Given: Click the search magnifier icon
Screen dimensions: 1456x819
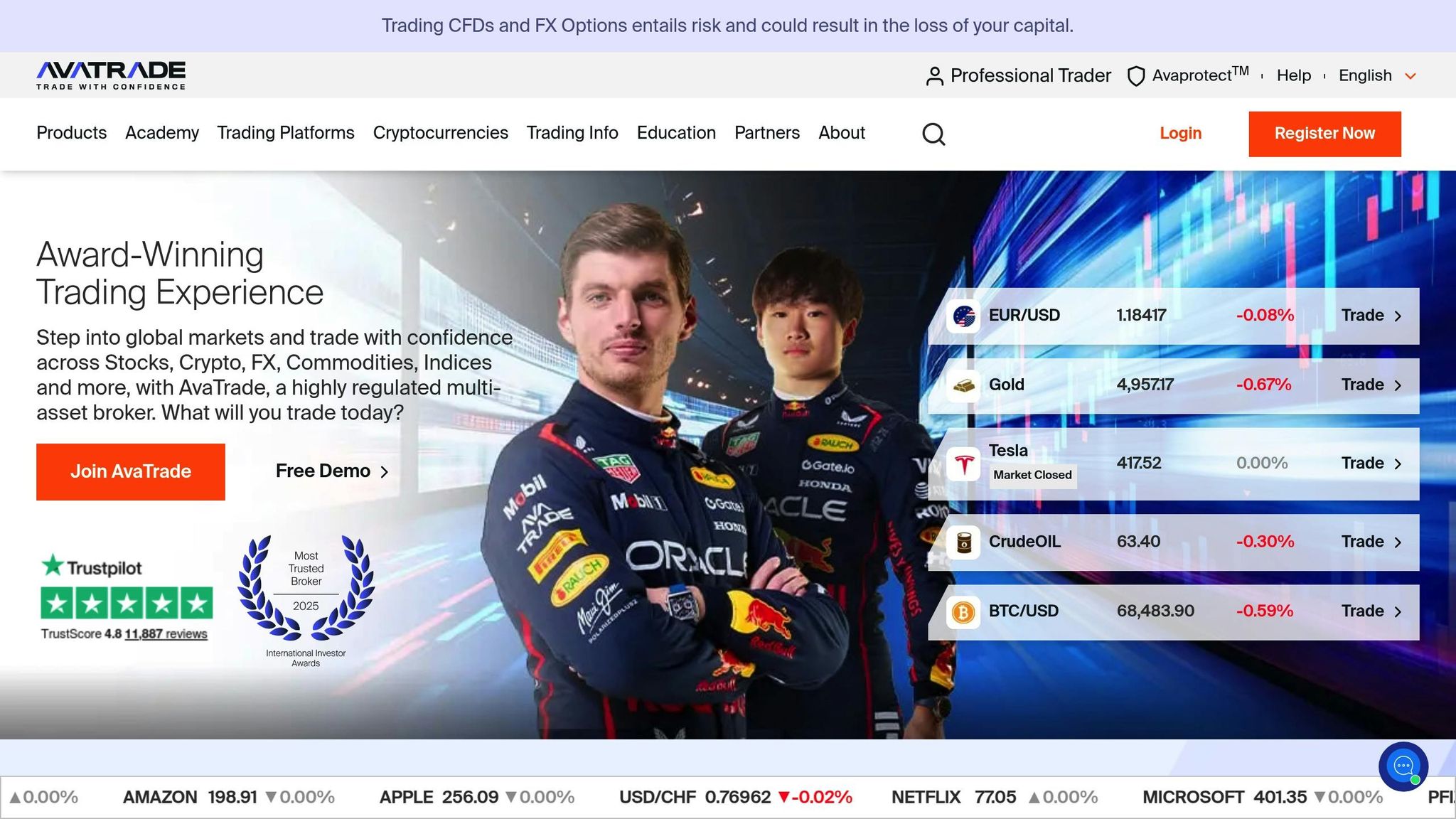Looking at the screenshot, I should pos(933,134).
